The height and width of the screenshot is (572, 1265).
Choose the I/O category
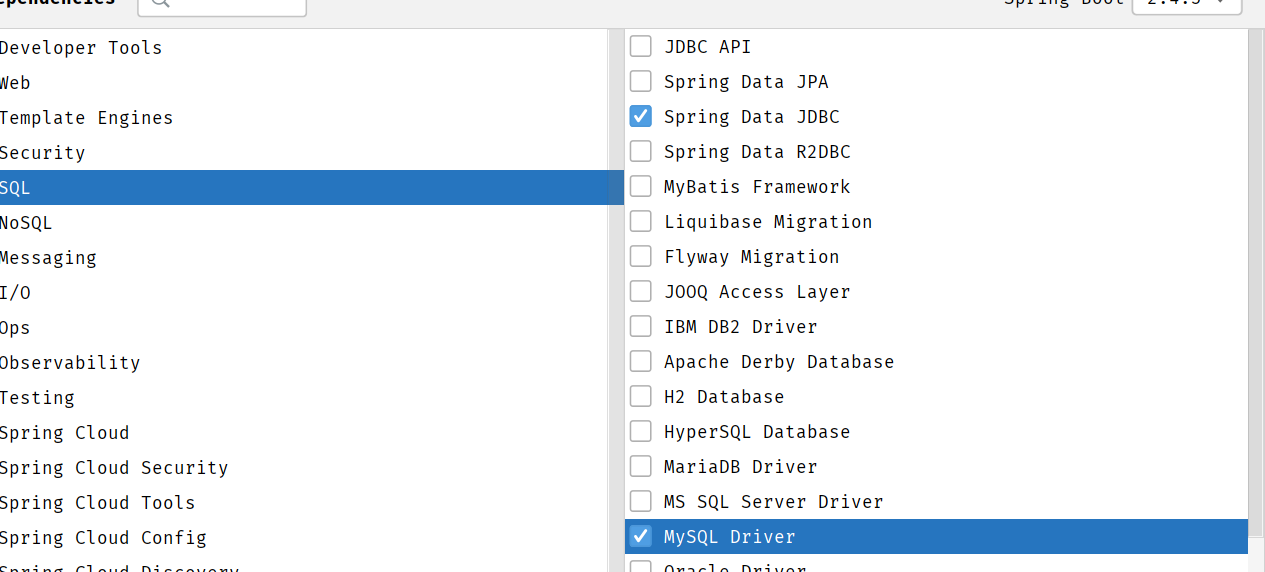pos(305,292)
